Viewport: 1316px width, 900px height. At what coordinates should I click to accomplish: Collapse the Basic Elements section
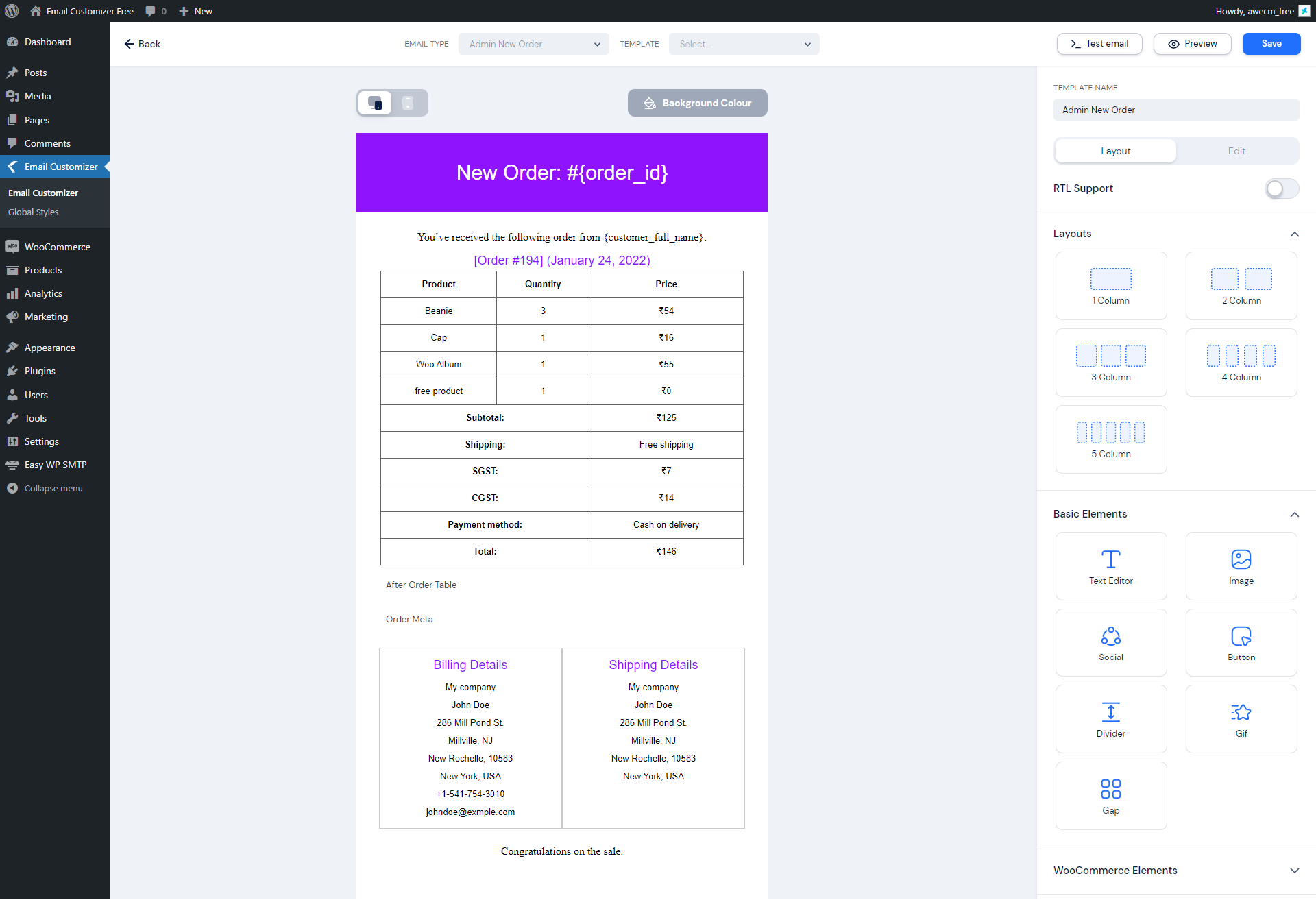coord(1294,514)
